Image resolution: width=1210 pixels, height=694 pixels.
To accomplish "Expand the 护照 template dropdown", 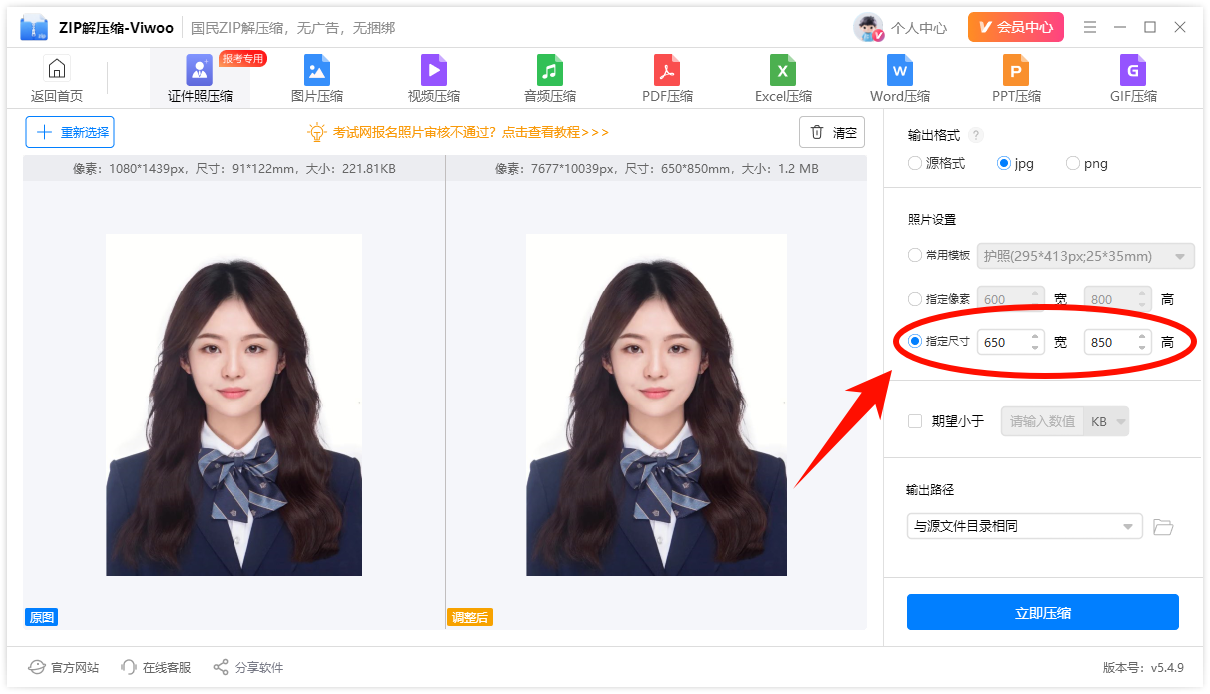I will [1086, 256].
